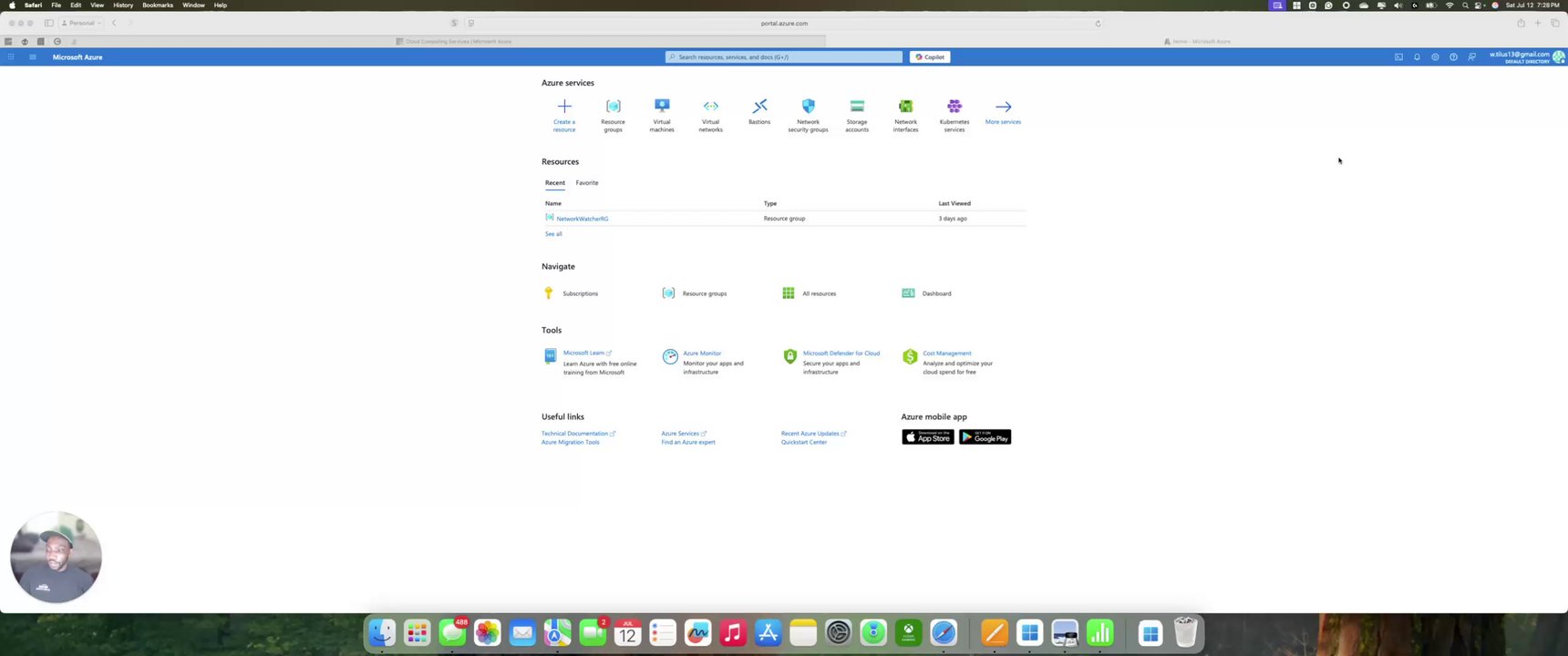The image size is (1568, 656).
Task: Open Music app in Dock
Action: [733, 632]
